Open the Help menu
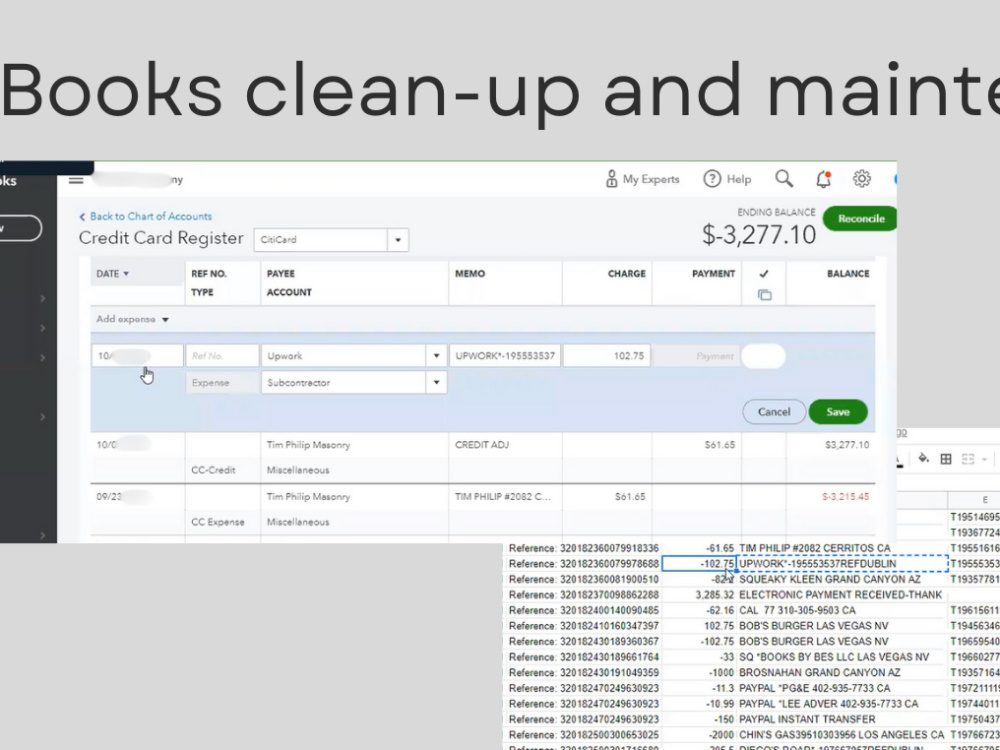The image size is (1000, 750). pos(727,179)
